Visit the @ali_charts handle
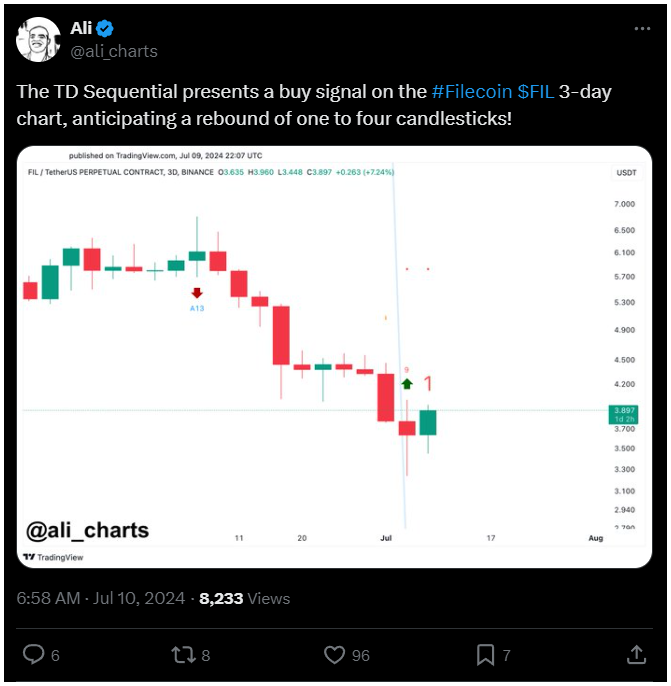Screen dimensions: 671x686 [114, 52]
